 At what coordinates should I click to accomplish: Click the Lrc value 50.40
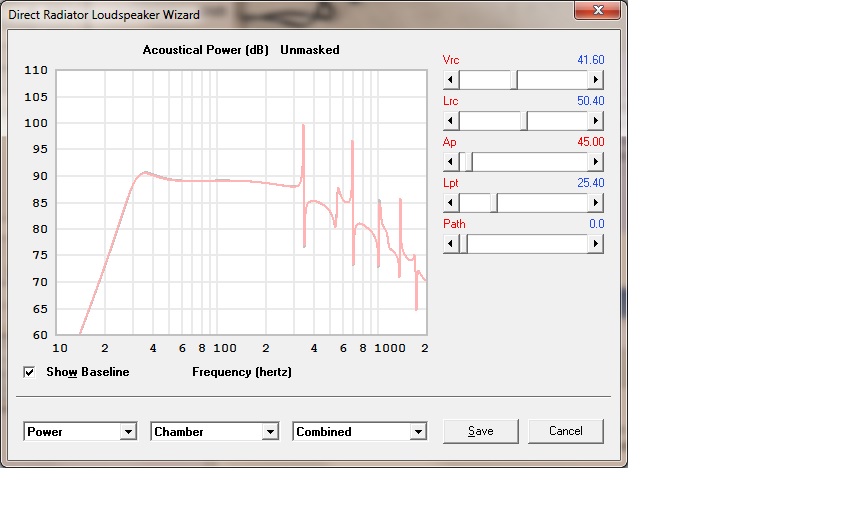tap(590, 101)
